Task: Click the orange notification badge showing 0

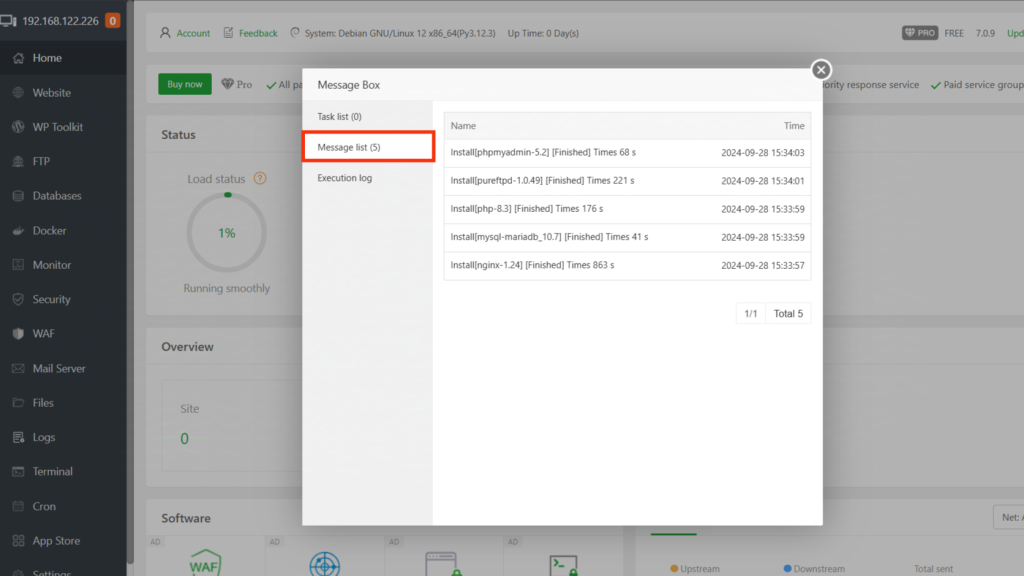Action: 112,20
